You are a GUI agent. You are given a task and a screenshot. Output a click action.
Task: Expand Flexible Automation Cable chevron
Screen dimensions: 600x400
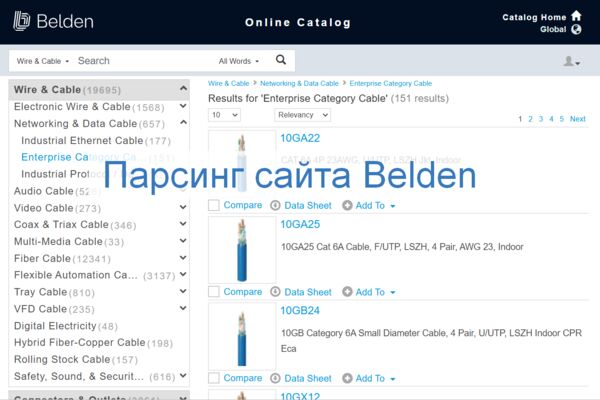pyautogui.click(x=183, y=274)
